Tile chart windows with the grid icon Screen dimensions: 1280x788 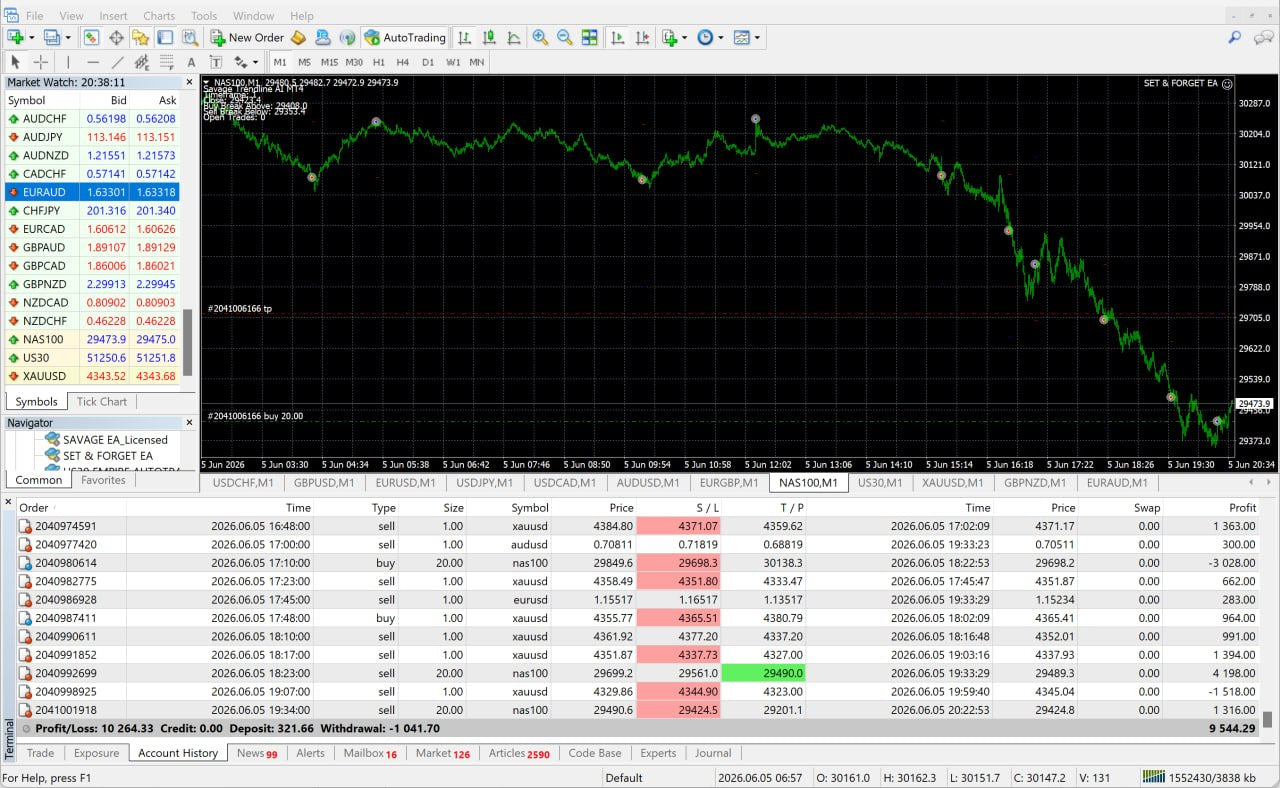pos(589,37)
